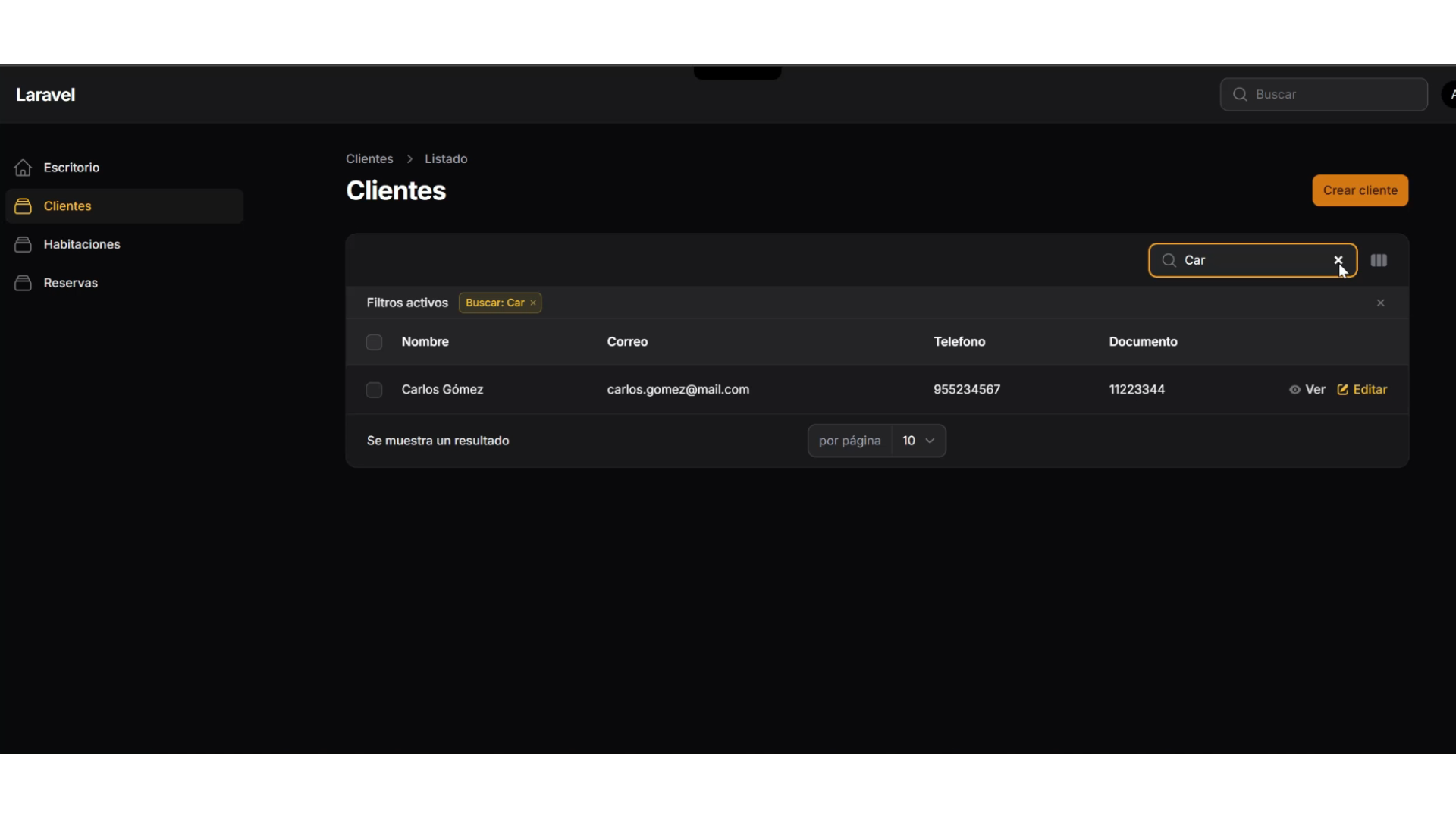This screenshot has width=1456, height=819.
Task: Click the pencil icon to edit Carlos Gómez
Action: (x=1343, y=389)
